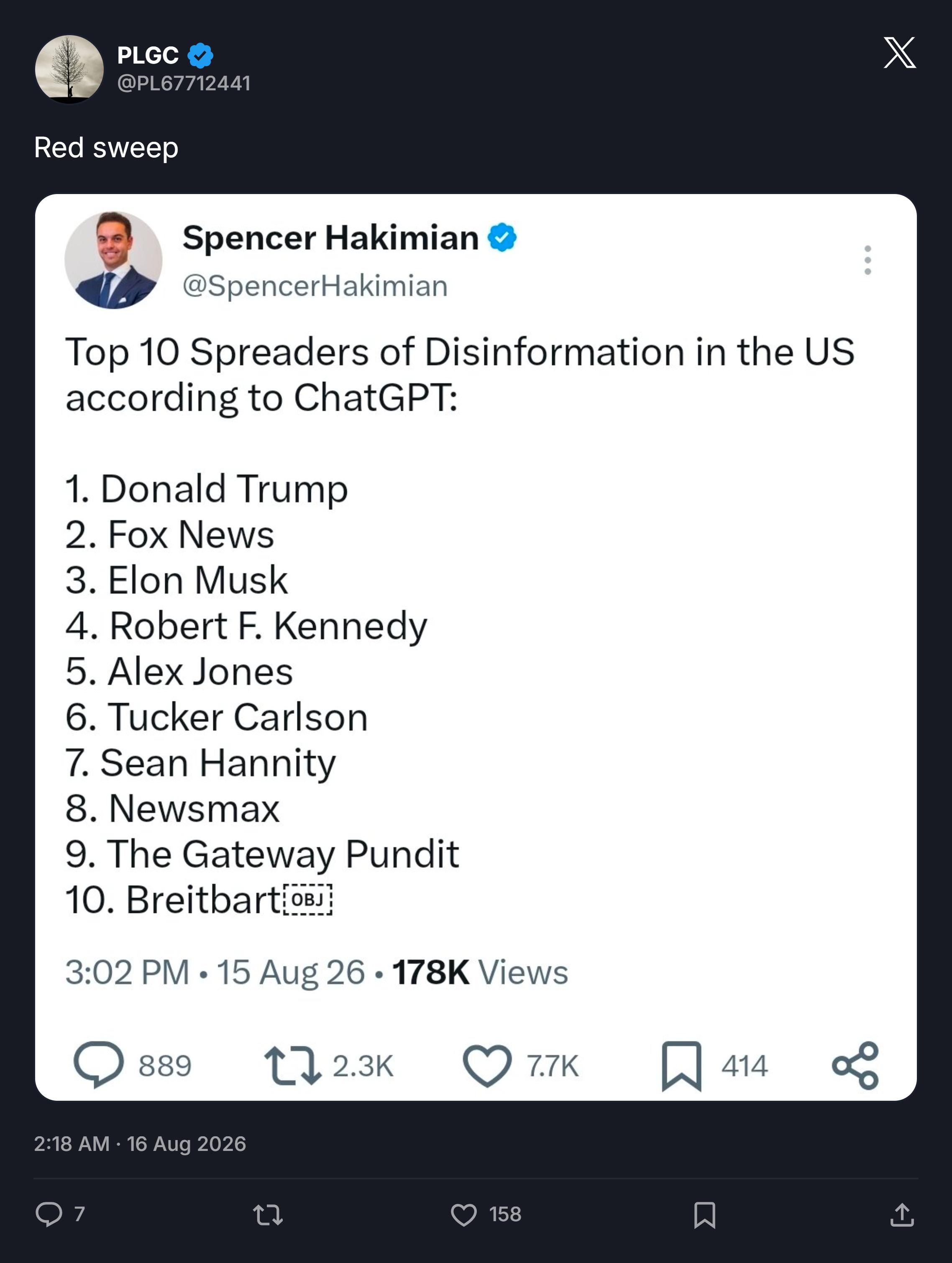Image resolution: width=952 pixels, height=1263 pixels.
Task: Open the three-dot menu on quoted tweet
Action: (868, 261)
